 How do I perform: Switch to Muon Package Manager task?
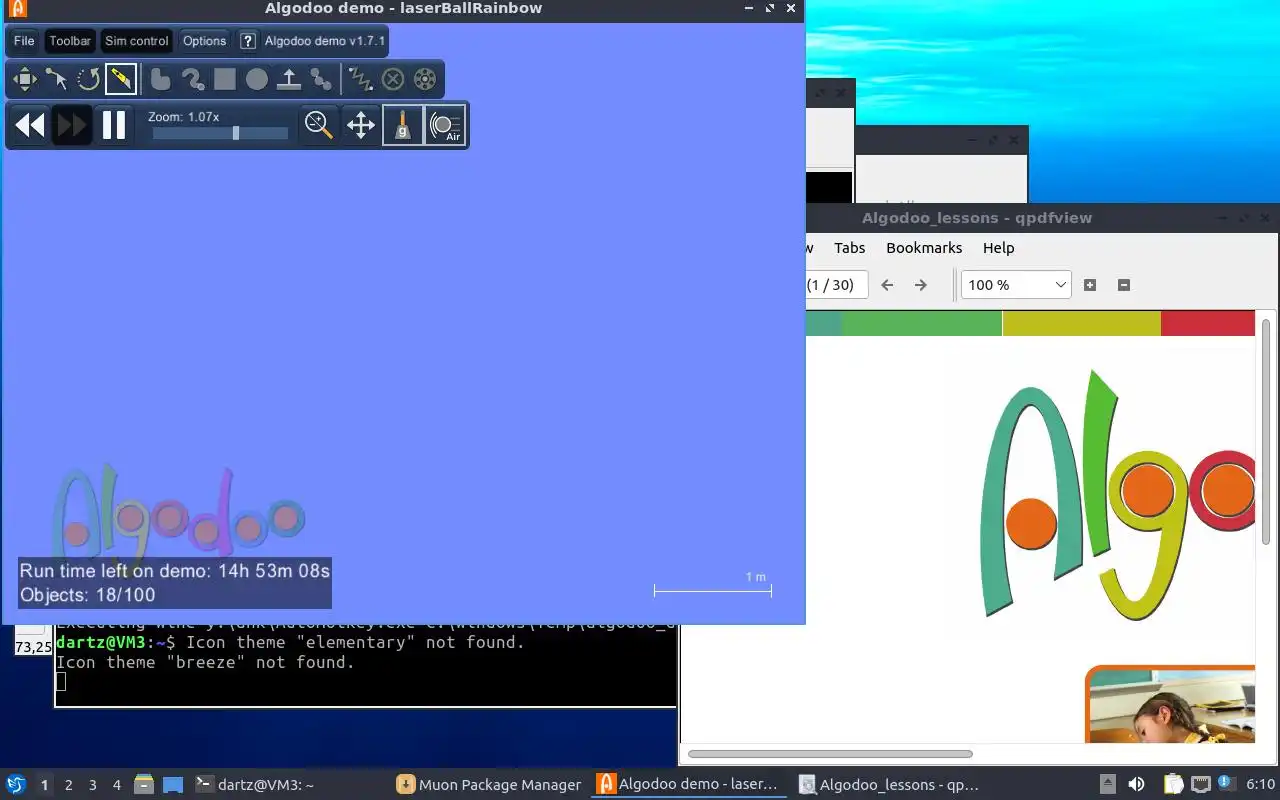(x=489, y=785)
